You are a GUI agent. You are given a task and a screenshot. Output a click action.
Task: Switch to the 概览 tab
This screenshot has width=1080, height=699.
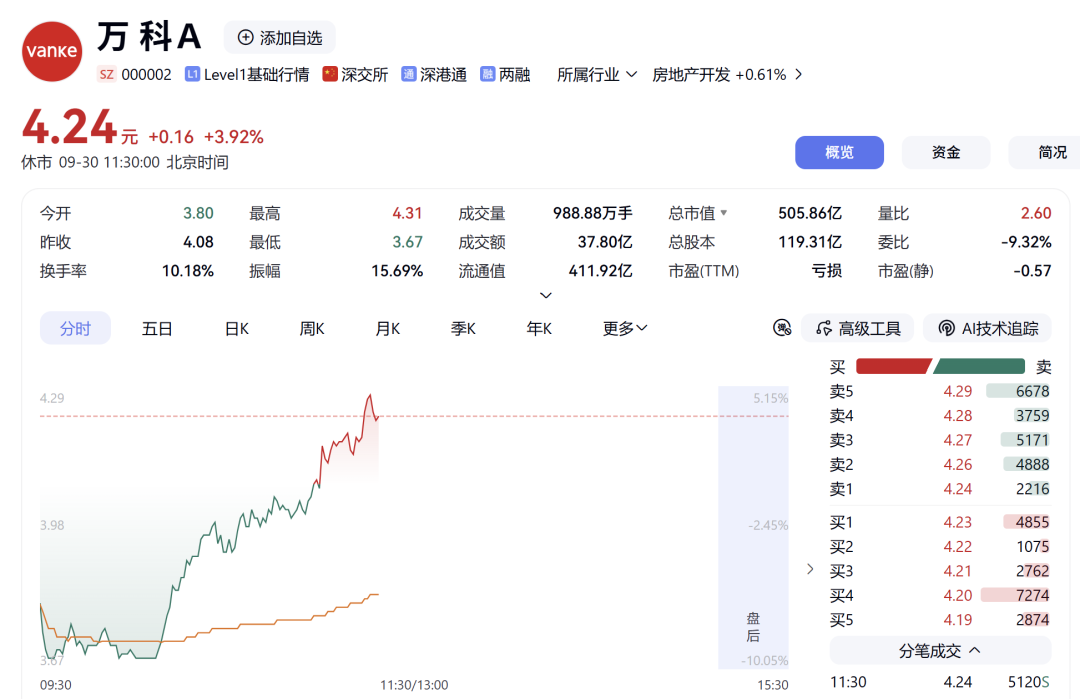(x=839, y=152)
